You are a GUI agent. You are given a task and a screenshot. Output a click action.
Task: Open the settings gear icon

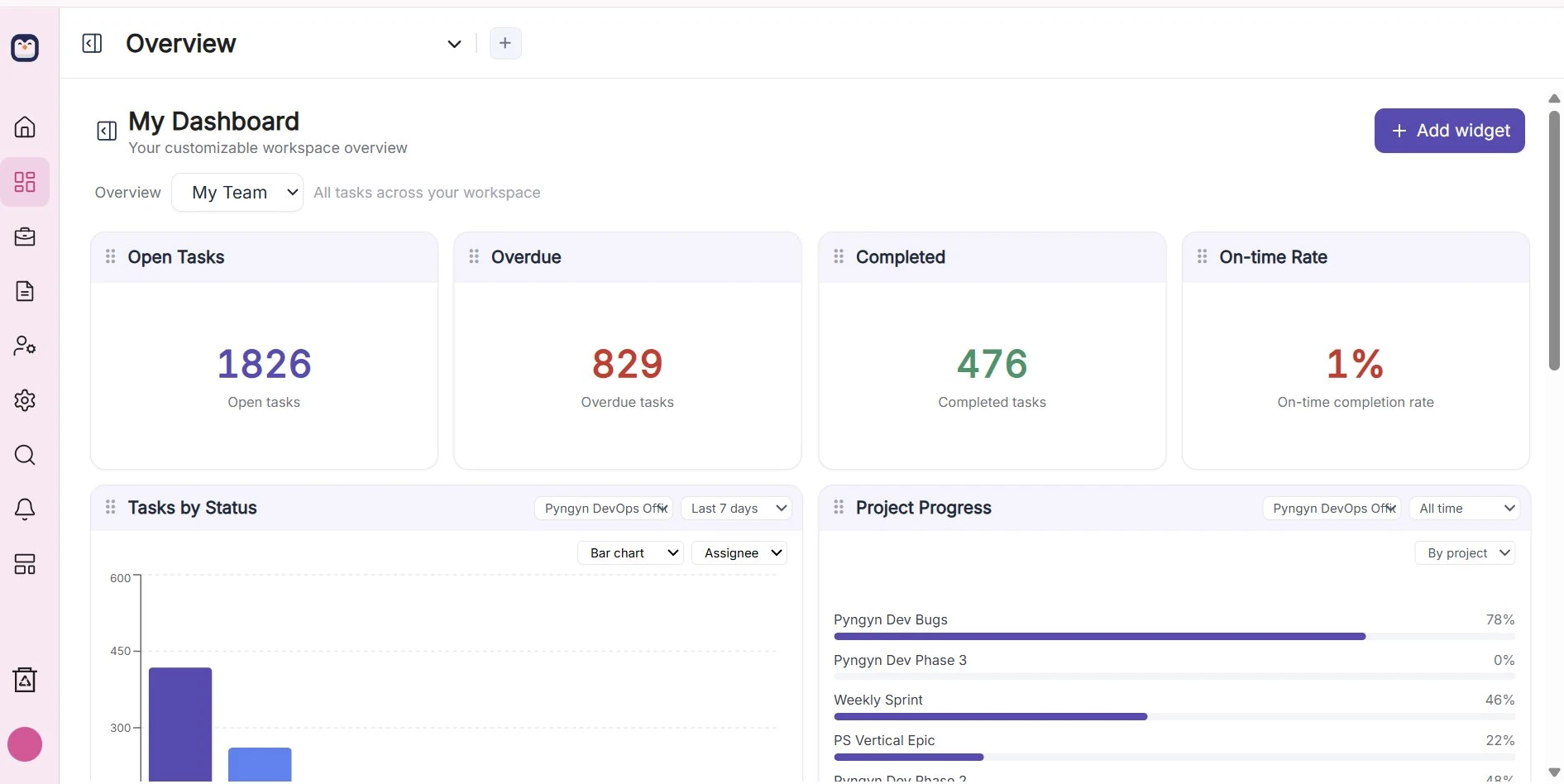(25, 400)
